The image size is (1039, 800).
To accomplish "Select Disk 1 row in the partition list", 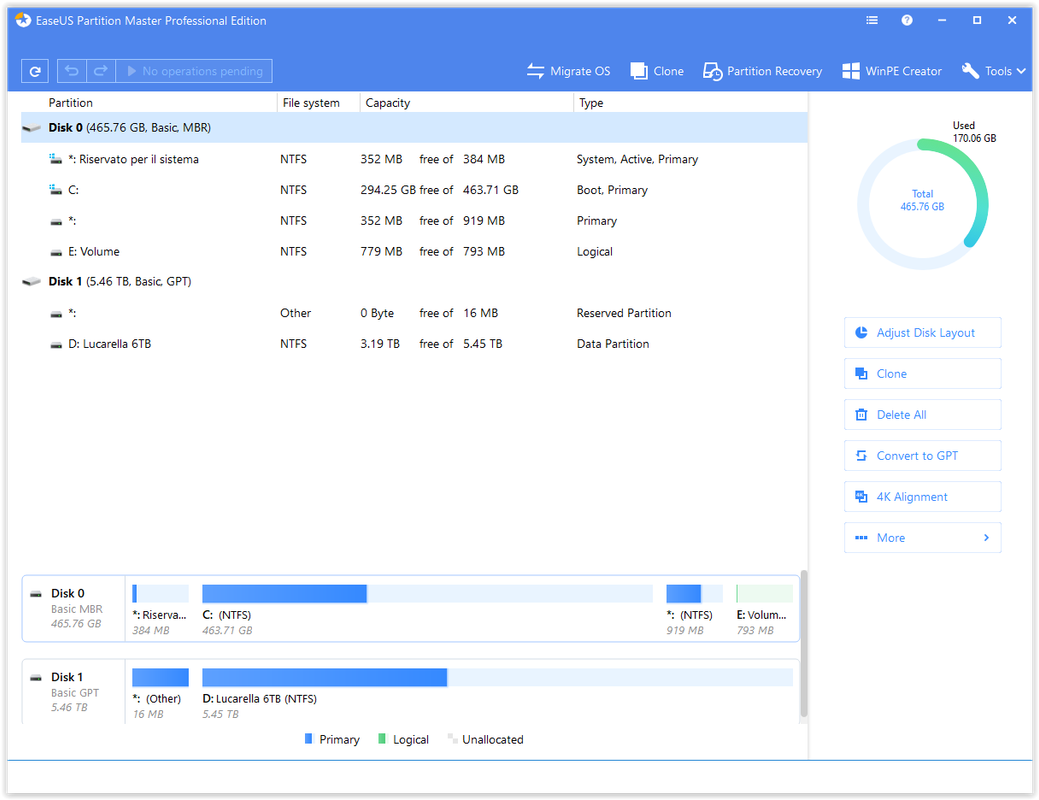I will [x=414, y=282].
